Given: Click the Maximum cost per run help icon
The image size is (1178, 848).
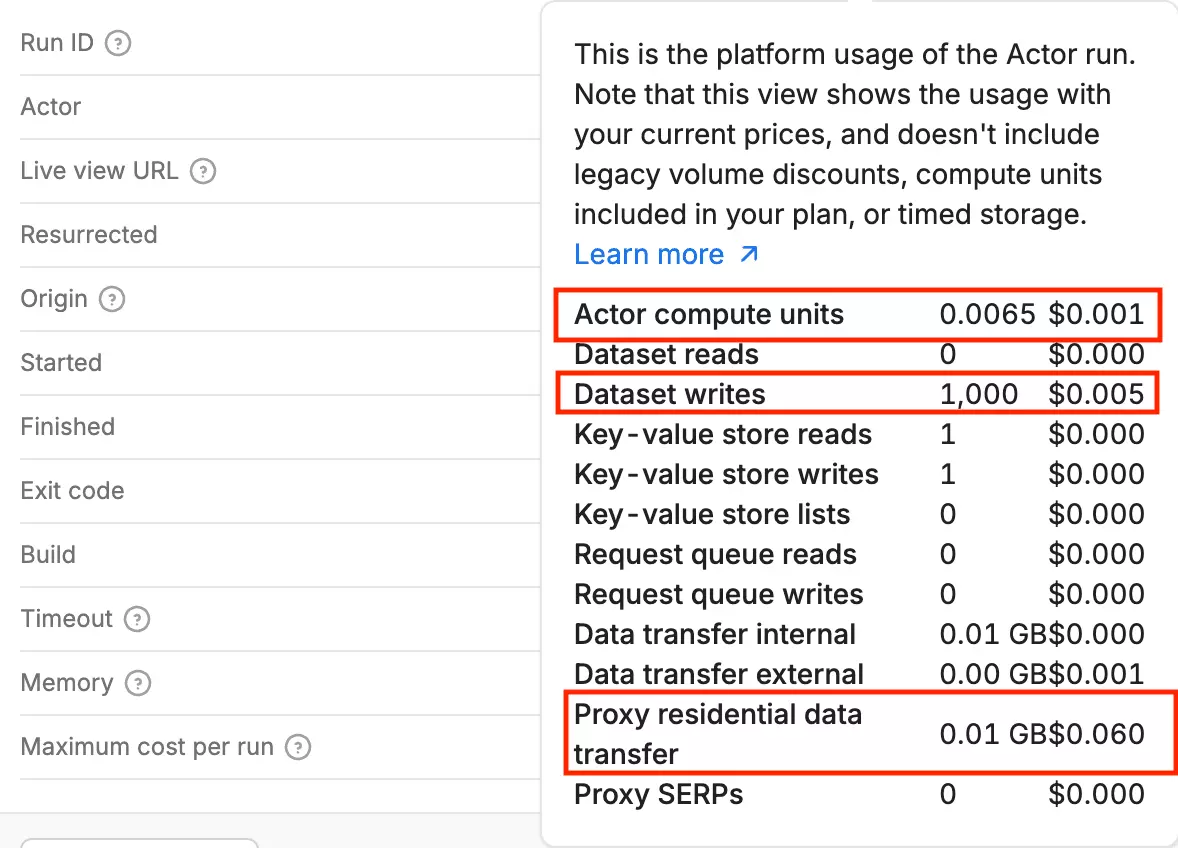Looking at the screenshot, I should click(x=297, y=747).
